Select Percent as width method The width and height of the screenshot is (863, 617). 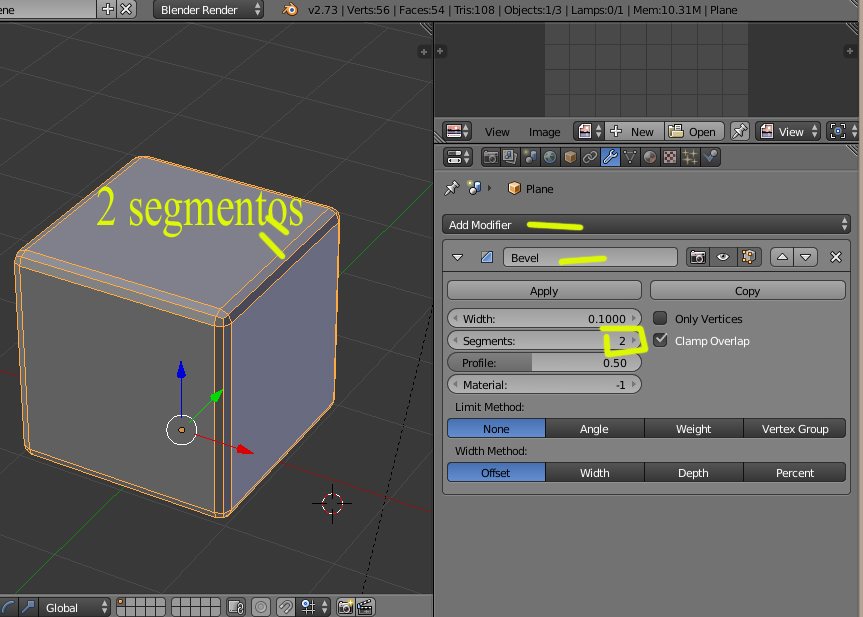pyautogui.click(x=794, y=472)
